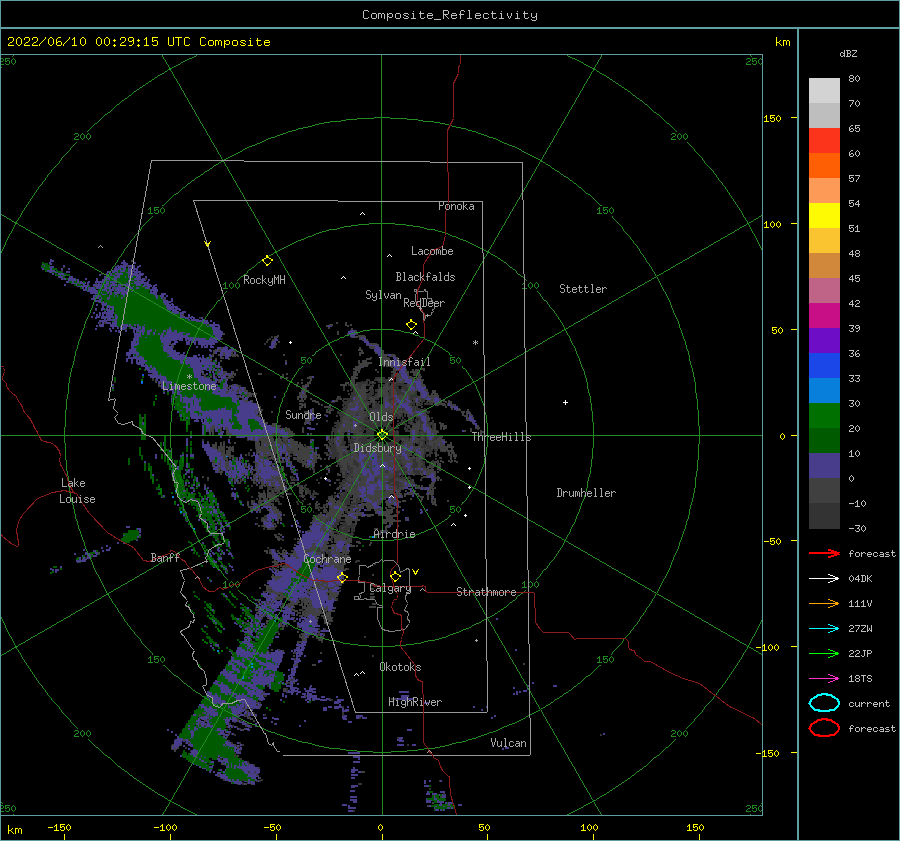Click the white plus marker south of Stettler
The height and width of the screenshot is (841, 900).
pos(565,402)
